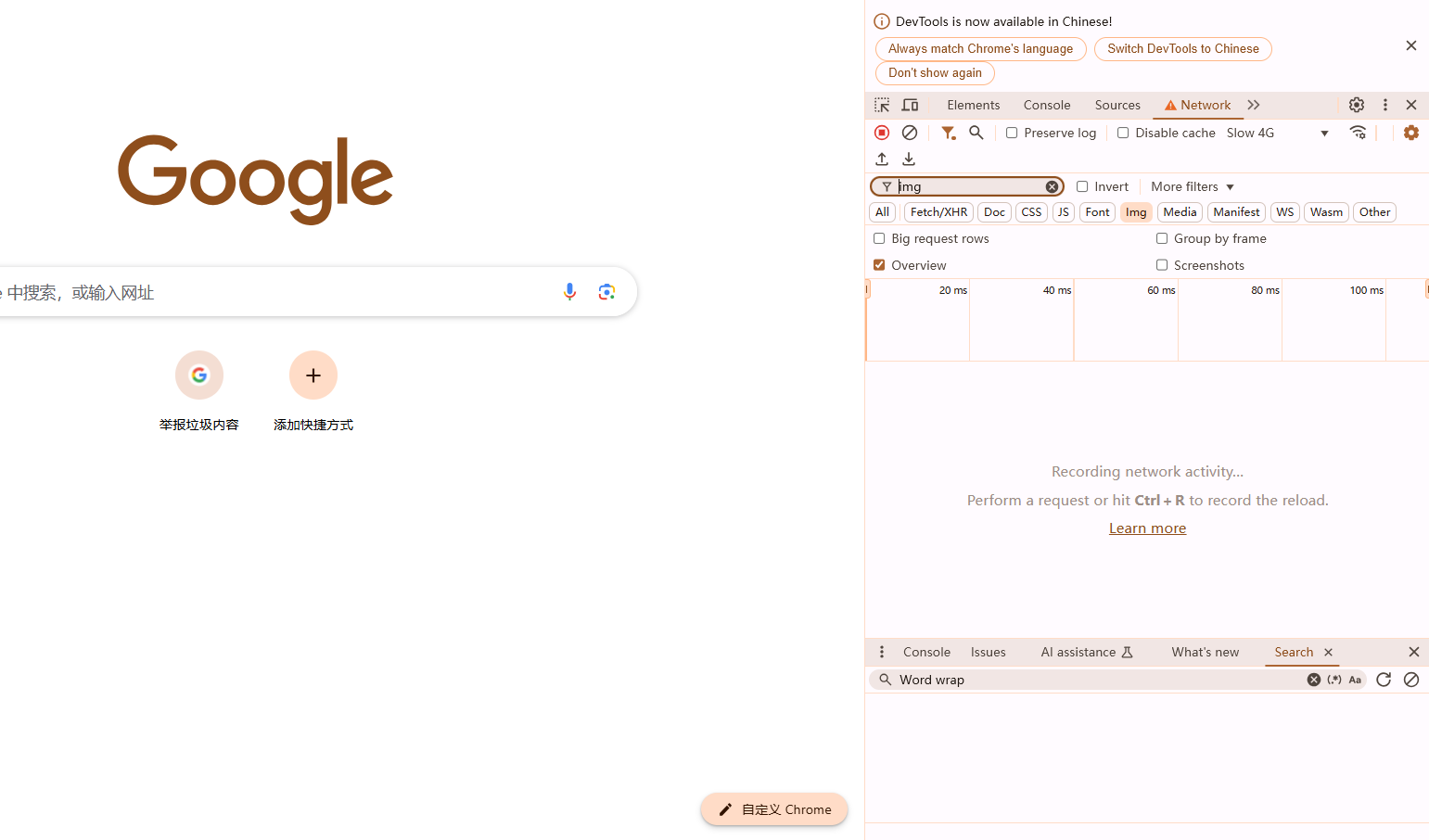Enable Screenshots checkbox
This screenshot has height=840, width=1429.
[1162, 265]
